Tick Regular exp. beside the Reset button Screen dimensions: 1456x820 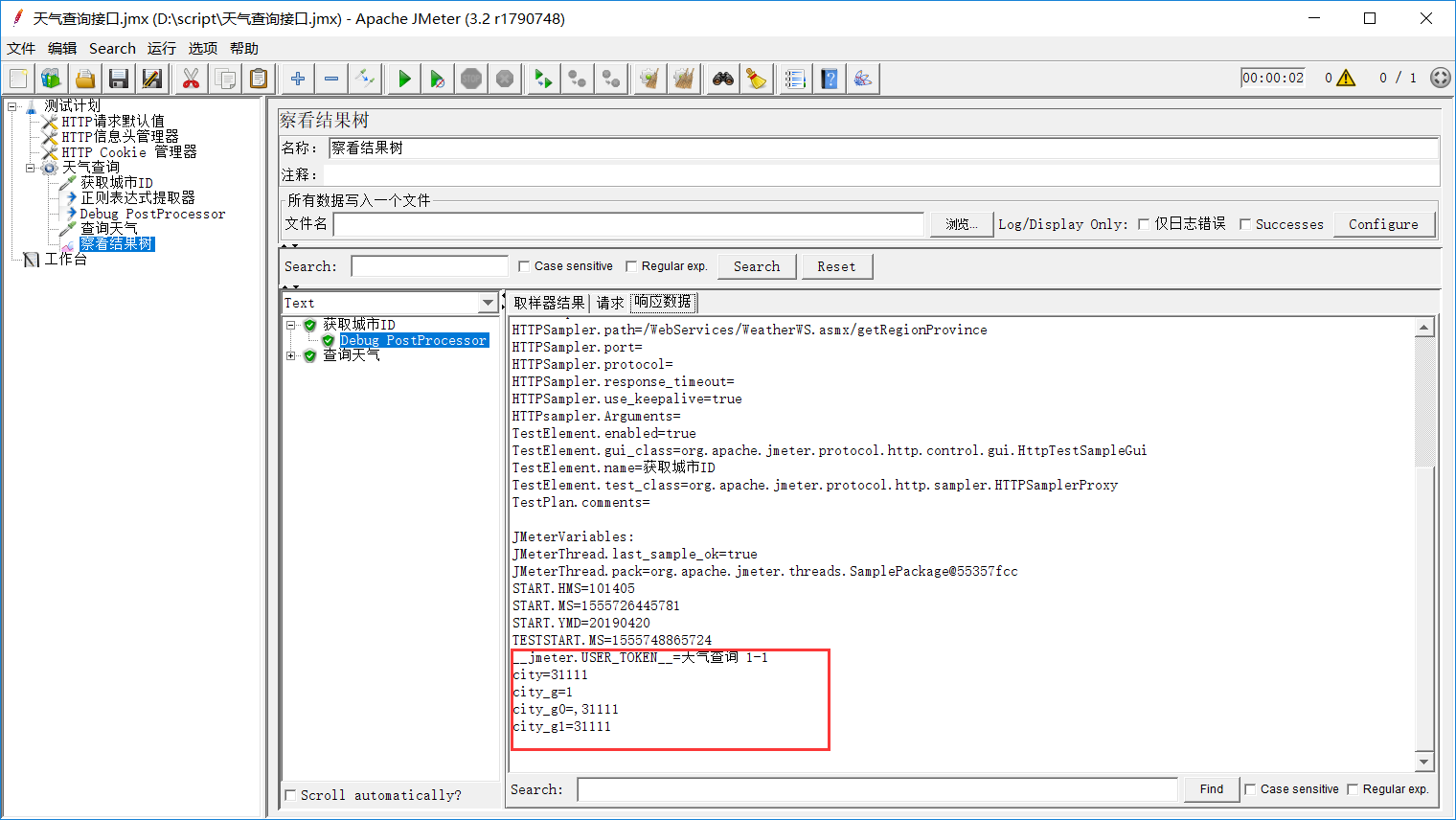tap(631, 266)
